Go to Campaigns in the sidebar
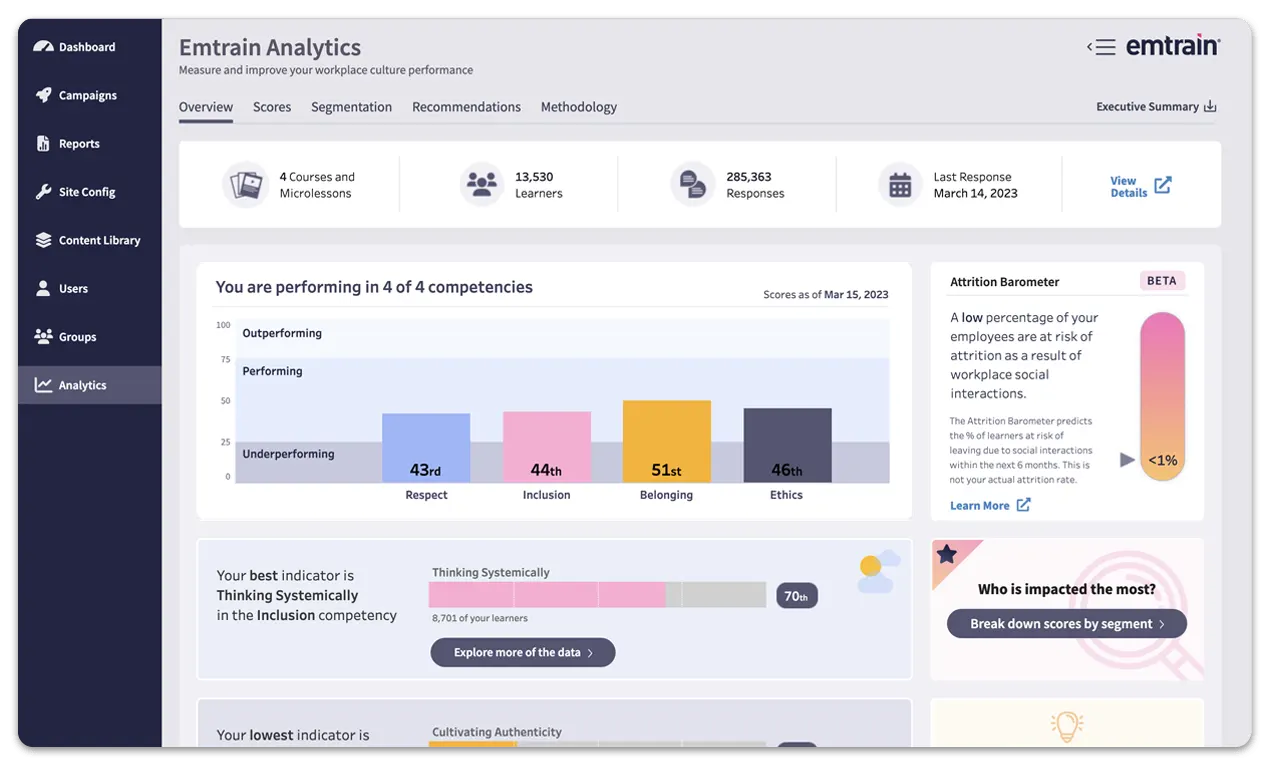Viewport: 1270px width, 764px height. [x=90, y=95]
